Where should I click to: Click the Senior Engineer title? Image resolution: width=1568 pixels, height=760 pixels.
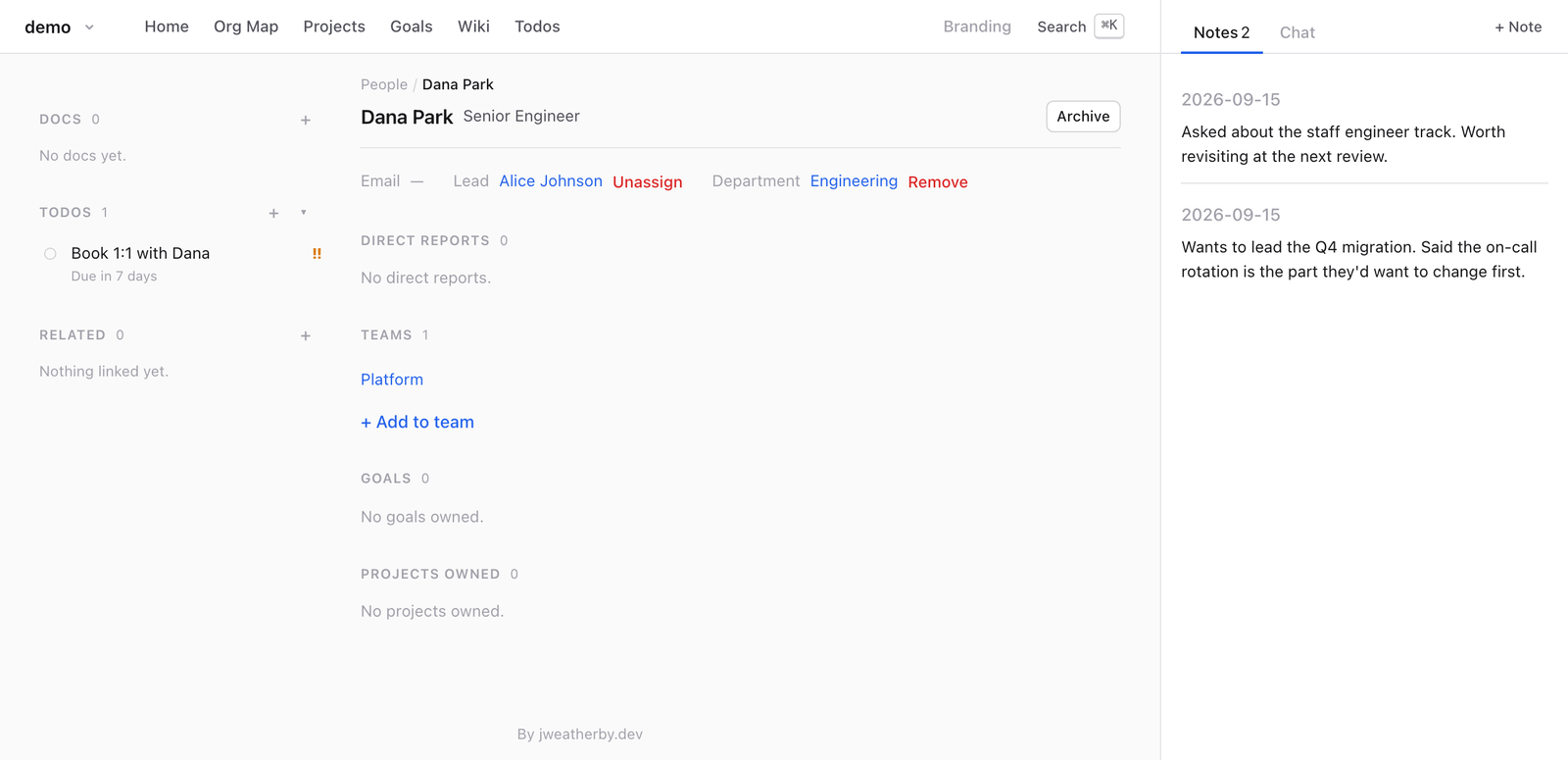521,116
